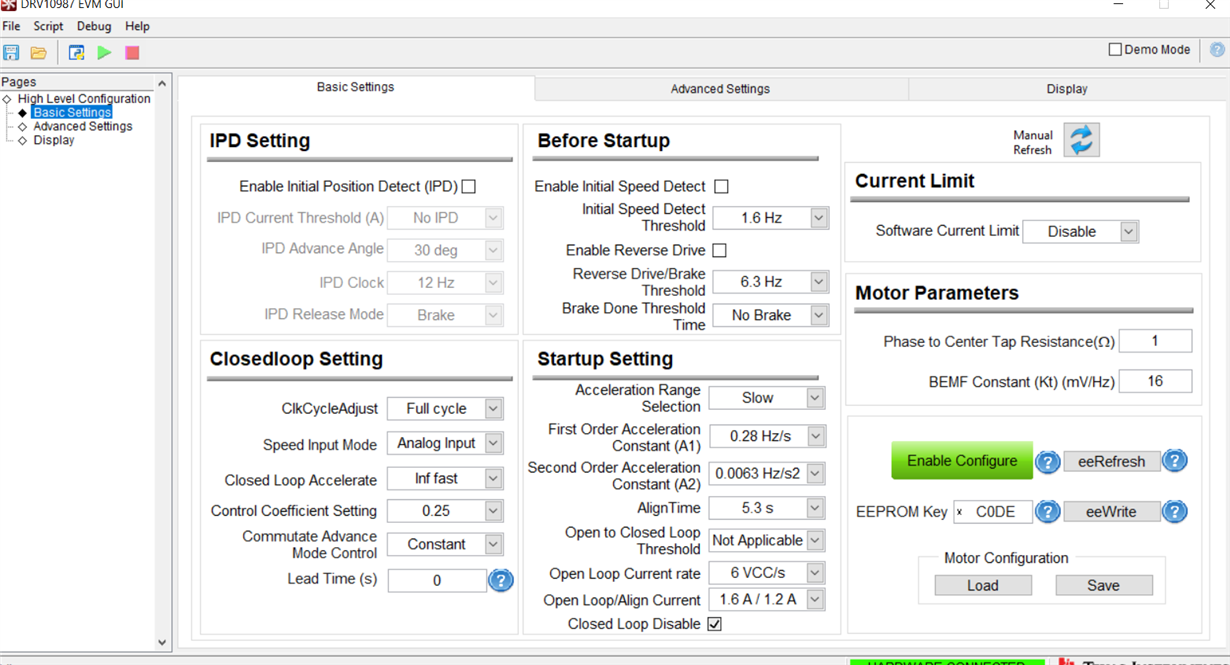Screen dimensions: 1230x665
Task: Open Open Loop Current rate dropdown
Action: (767, 573)
